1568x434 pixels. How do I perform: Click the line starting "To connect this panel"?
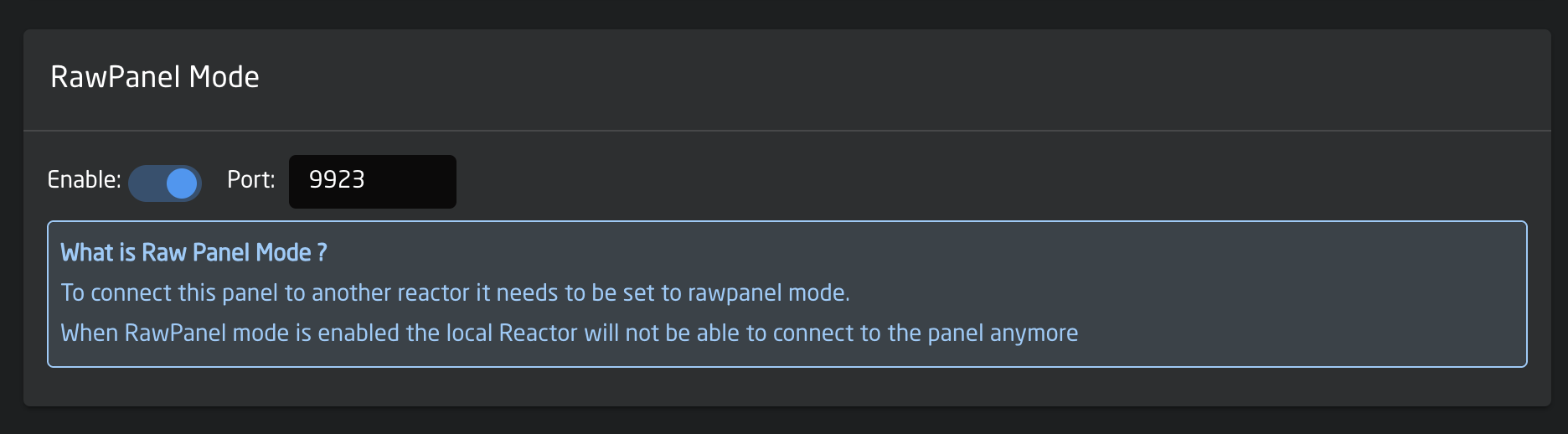pos(455,293)
